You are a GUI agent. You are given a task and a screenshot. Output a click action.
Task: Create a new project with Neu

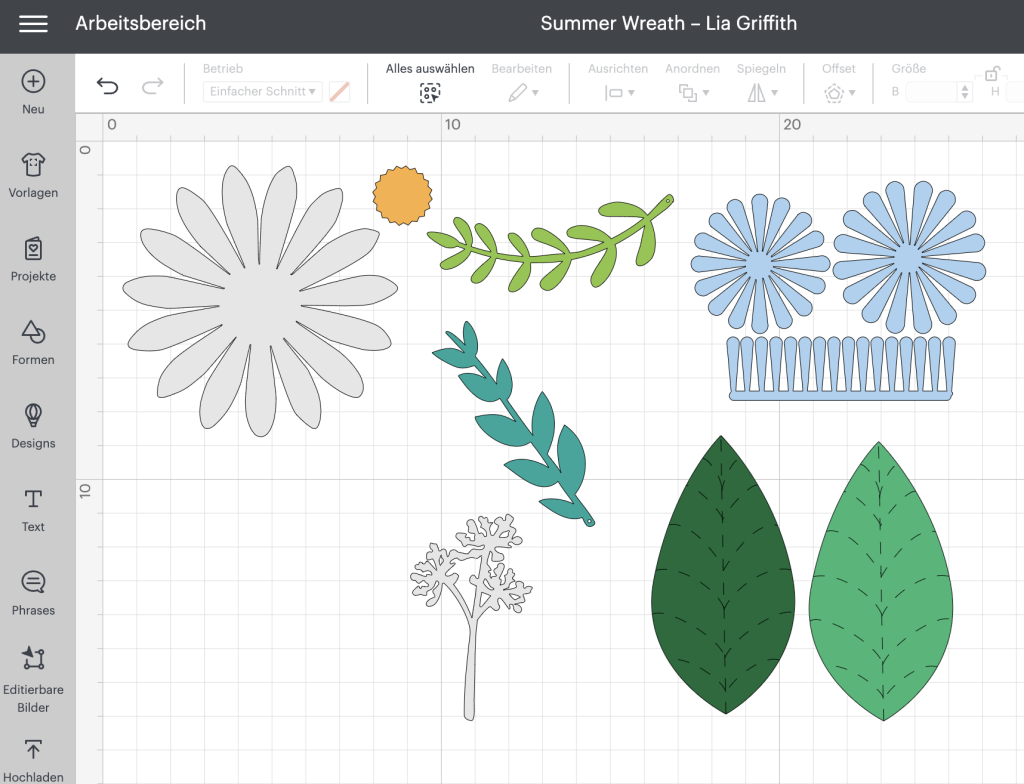[33, 92]
